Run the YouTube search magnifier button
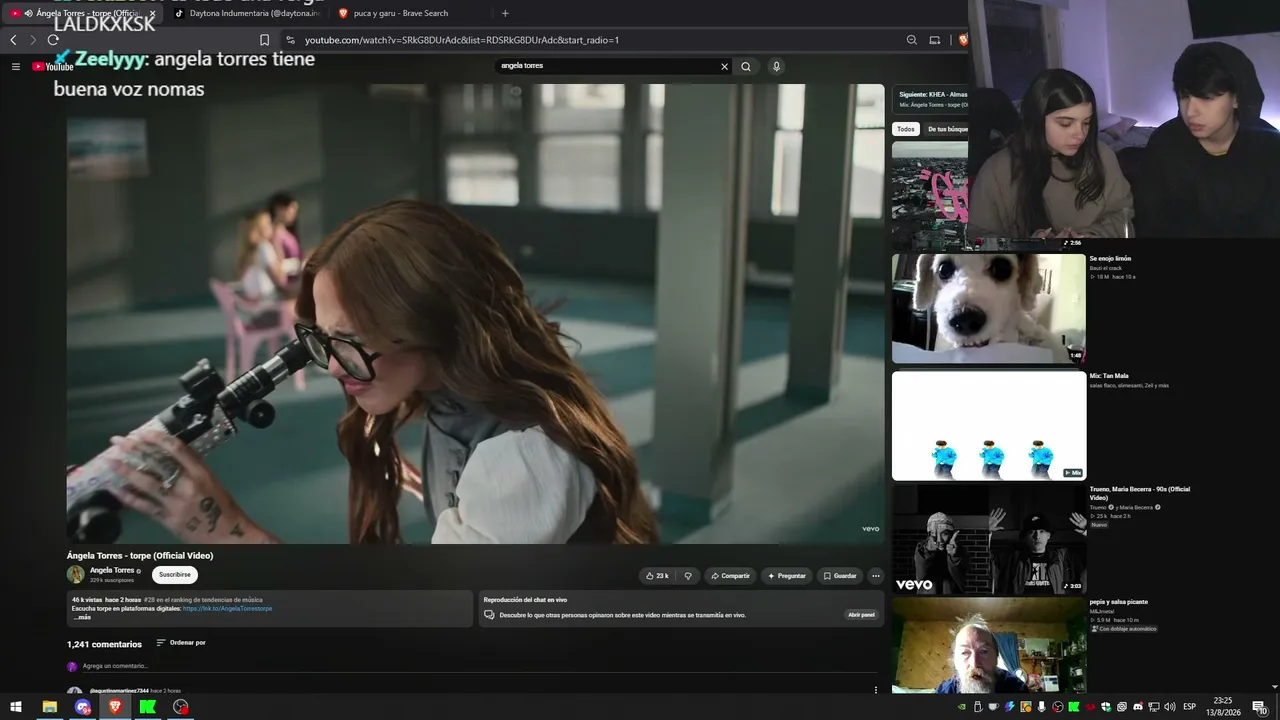 [746, 67]
